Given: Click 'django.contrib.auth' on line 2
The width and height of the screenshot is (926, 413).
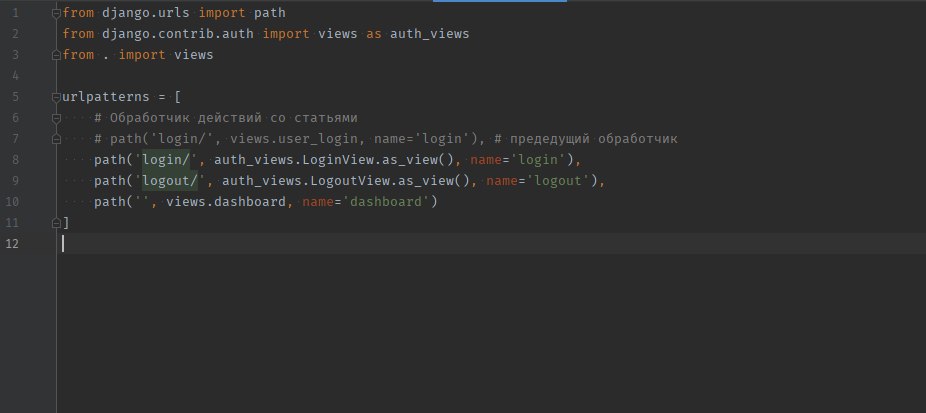Looking at the screenshot, I should (178, 34).
